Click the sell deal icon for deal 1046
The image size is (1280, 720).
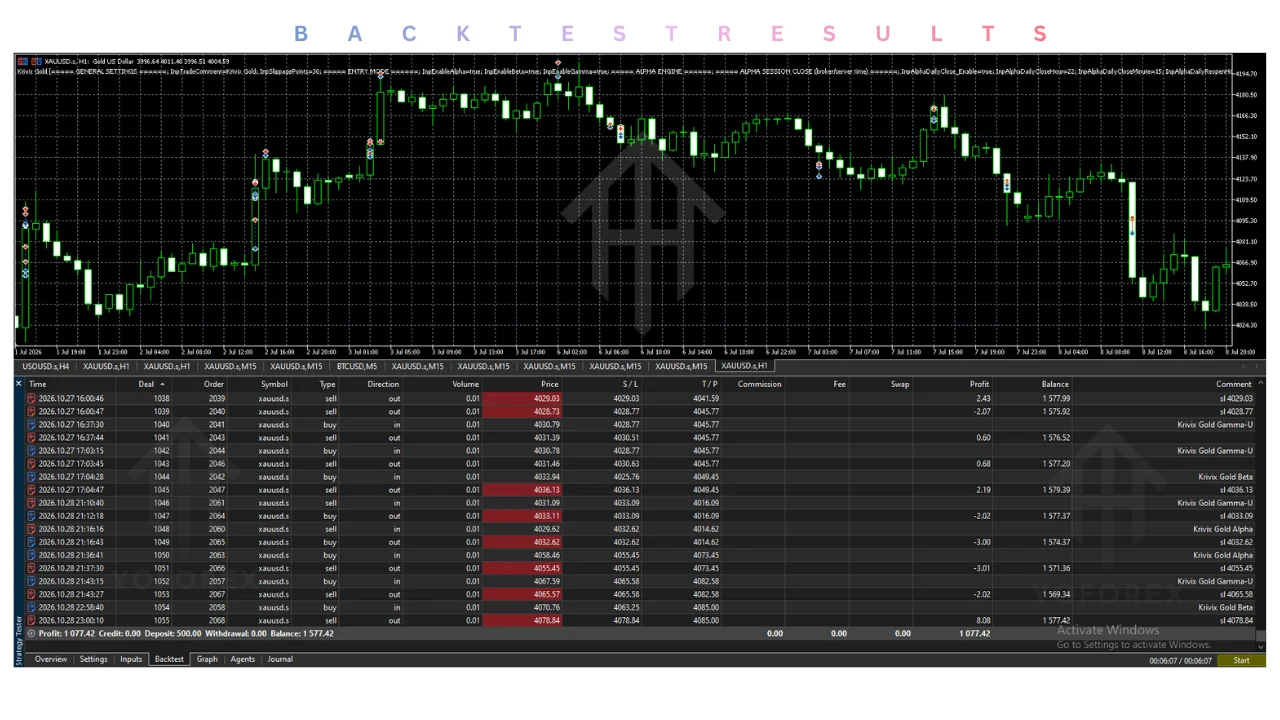(x=31, y=503)
